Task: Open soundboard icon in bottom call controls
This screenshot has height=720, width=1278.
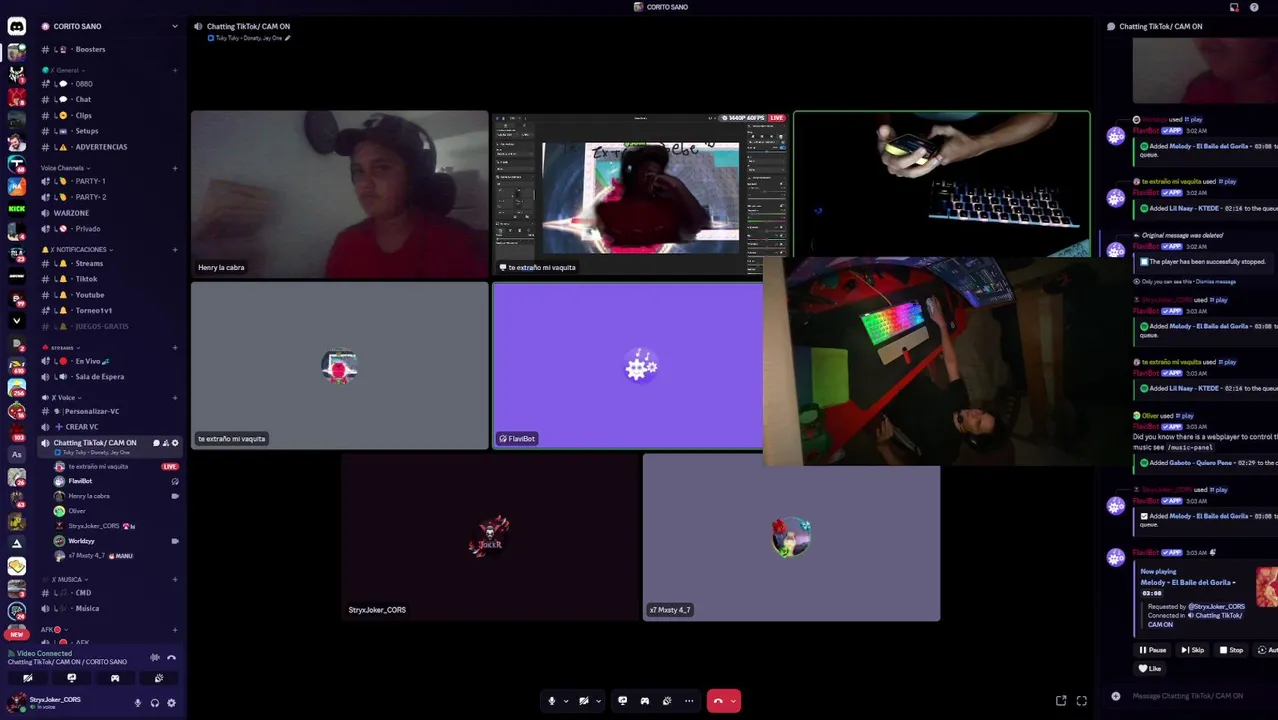Action: [x=667, y=701]
